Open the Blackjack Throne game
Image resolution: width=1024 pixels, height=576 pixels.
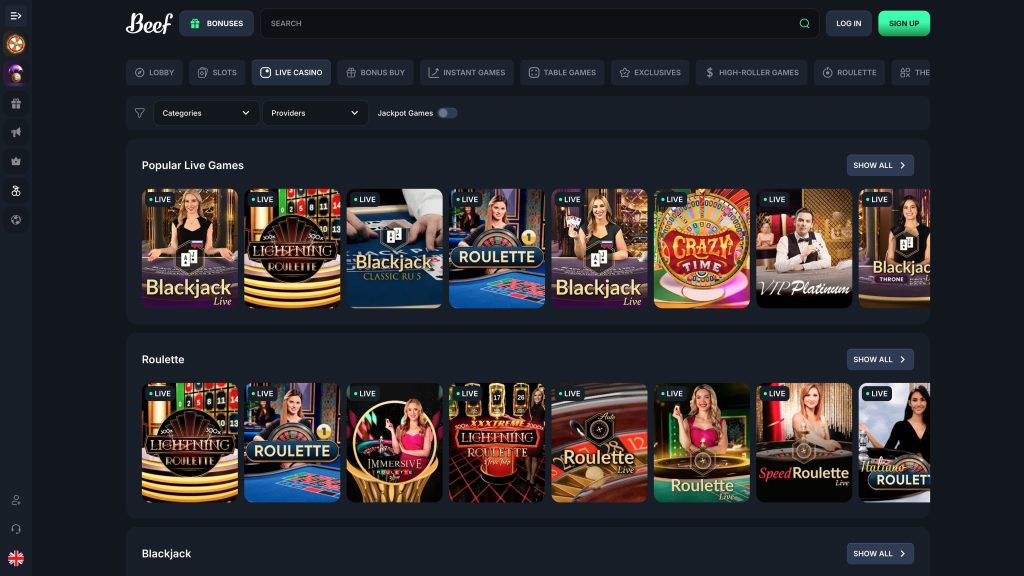[x=894, y=248]
